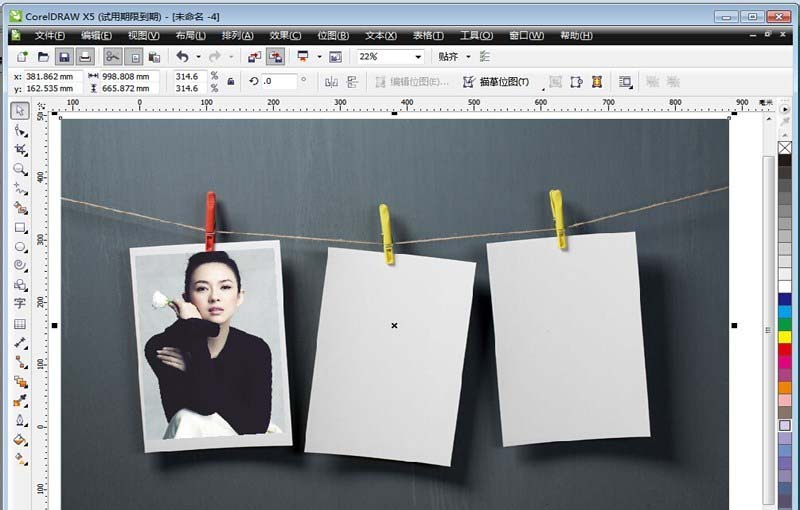Viewport: 800px width, 510px height.
Task: Choose the Ellipse tool
Action: coord(19,246)
